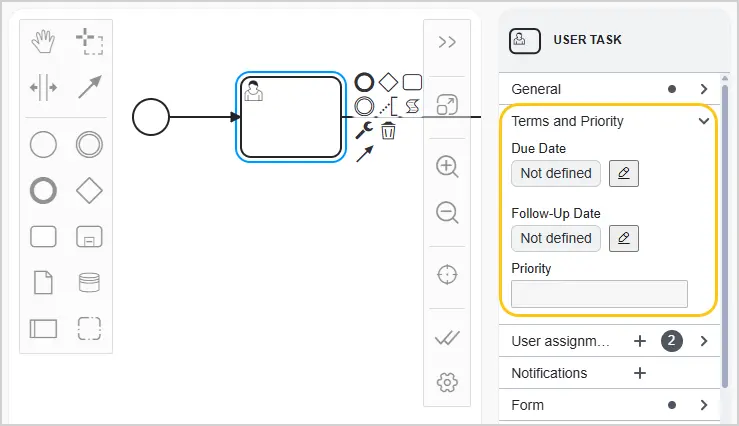Append gateway from context pad
The width and height of the screenshot is (739, 426).
388,82
